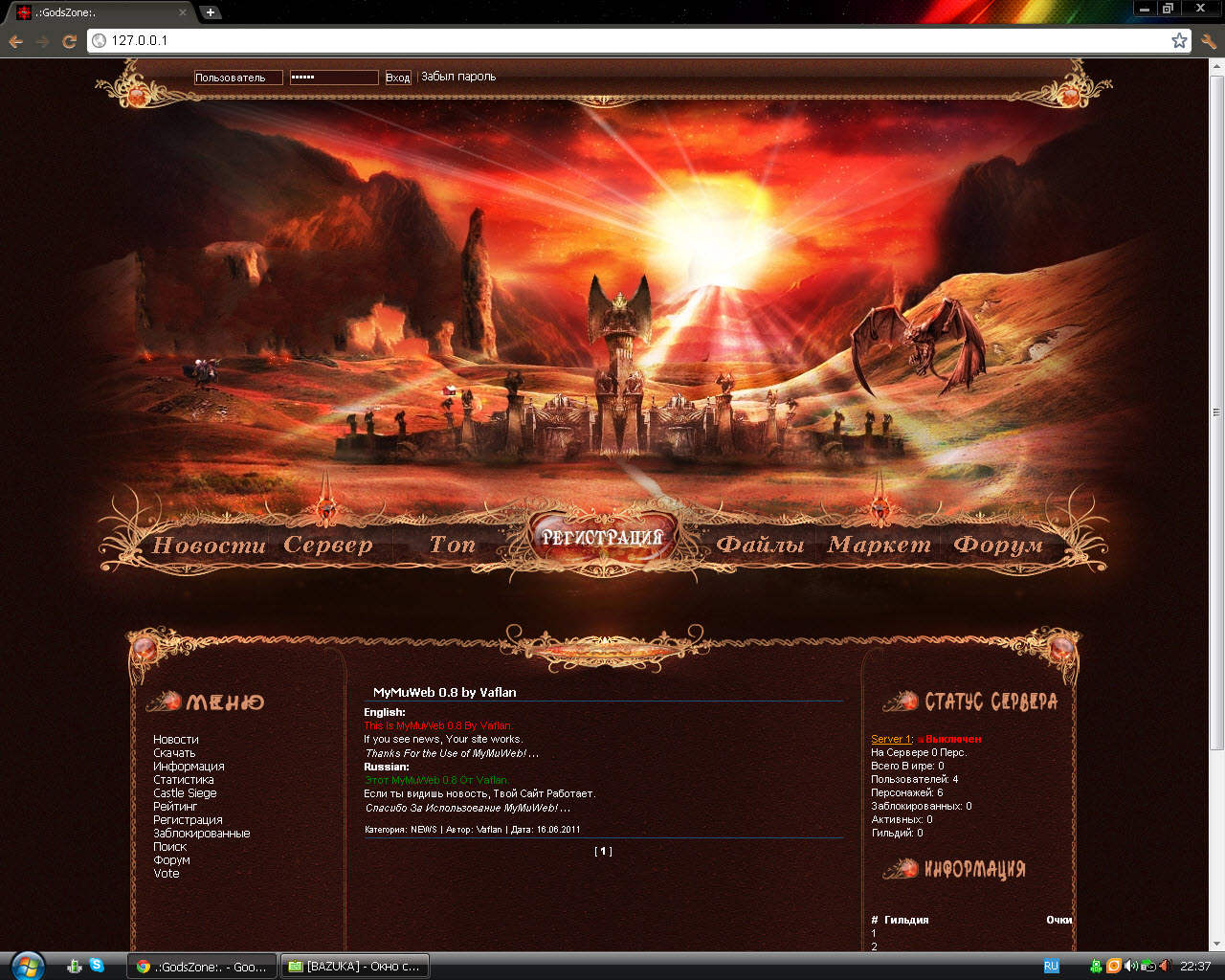Click the Гильдий: 0 statistic line
This screenshot has width=1225, height=980.
pyautogui.click(x=898, y=833)
